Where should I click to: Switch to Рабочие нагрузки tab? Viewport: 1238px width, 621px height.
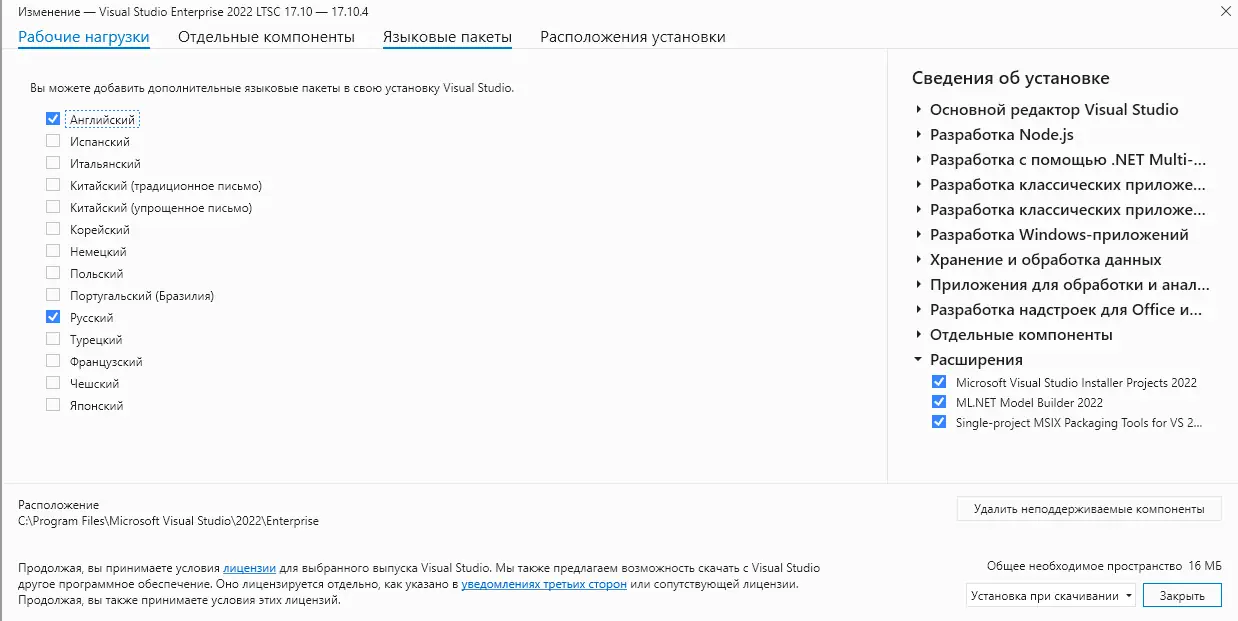click(84, 37)
